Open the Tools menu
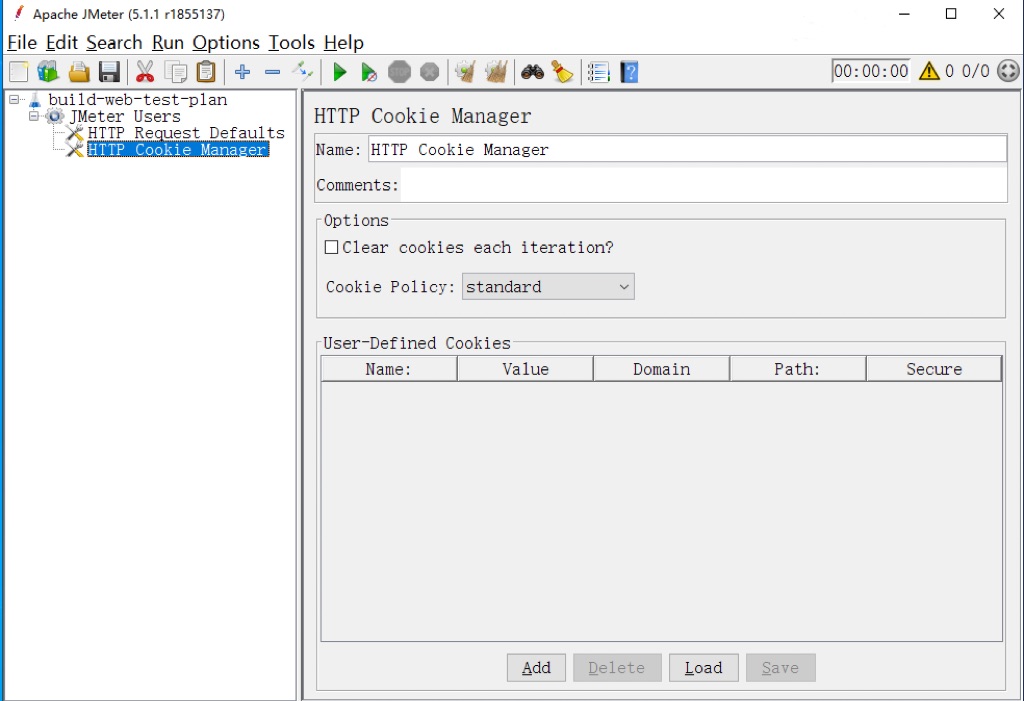 291,42
